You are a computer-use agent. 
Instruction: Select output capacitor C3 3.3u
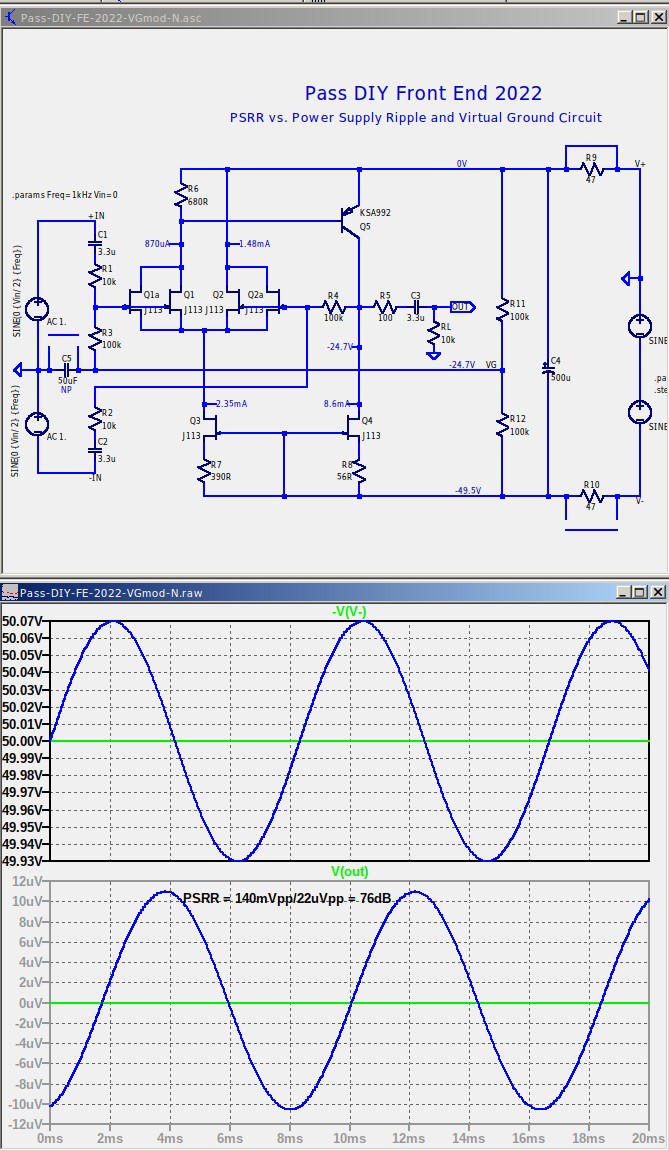tap(416, 307)
